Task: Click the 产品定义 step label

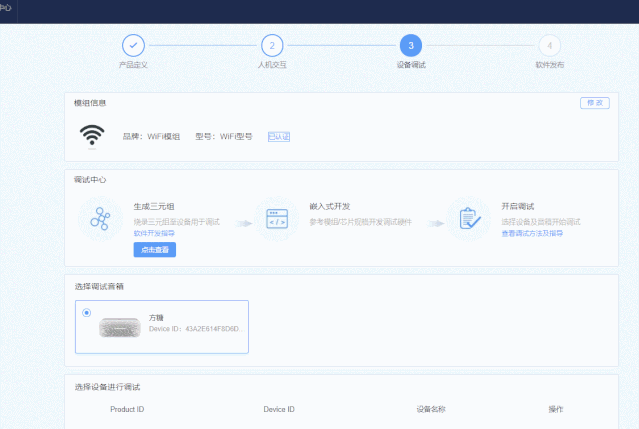Action: point(133,65)
